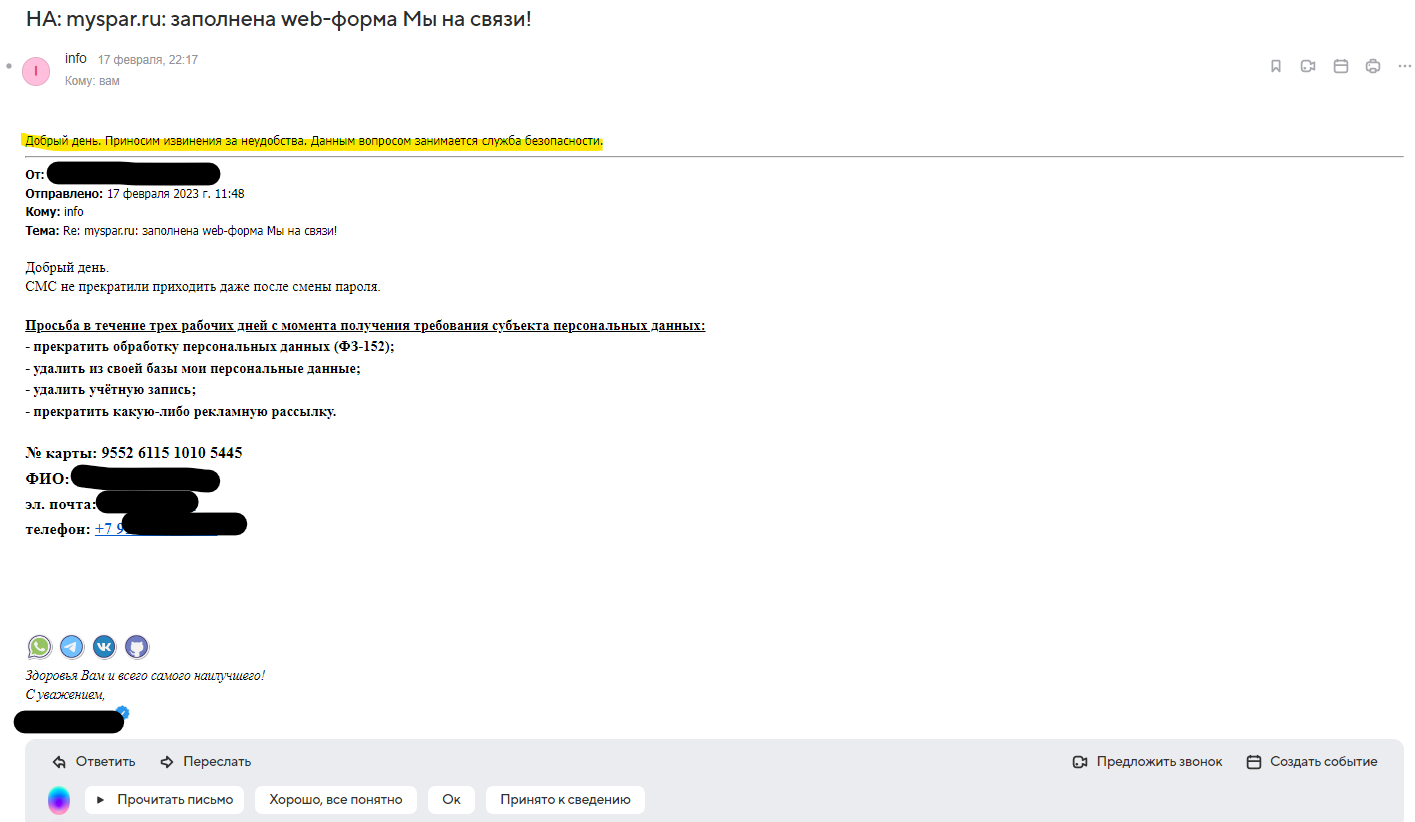Open the VK icon in signature
The image size is (1415, 822).
tap(104, 647)
